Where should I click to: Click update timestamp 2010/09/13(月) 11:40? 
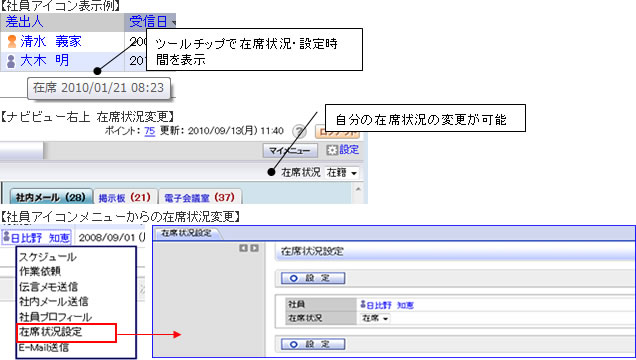236,131
